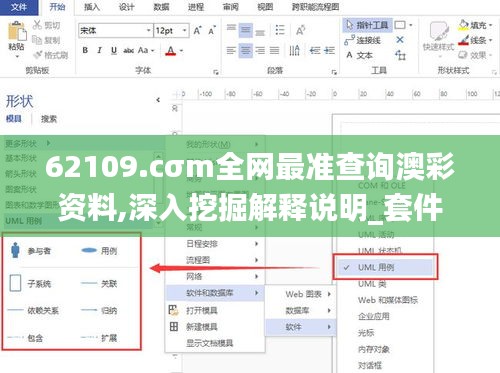Open the File (文件) tab
The image size is (500, 373).
19,7
